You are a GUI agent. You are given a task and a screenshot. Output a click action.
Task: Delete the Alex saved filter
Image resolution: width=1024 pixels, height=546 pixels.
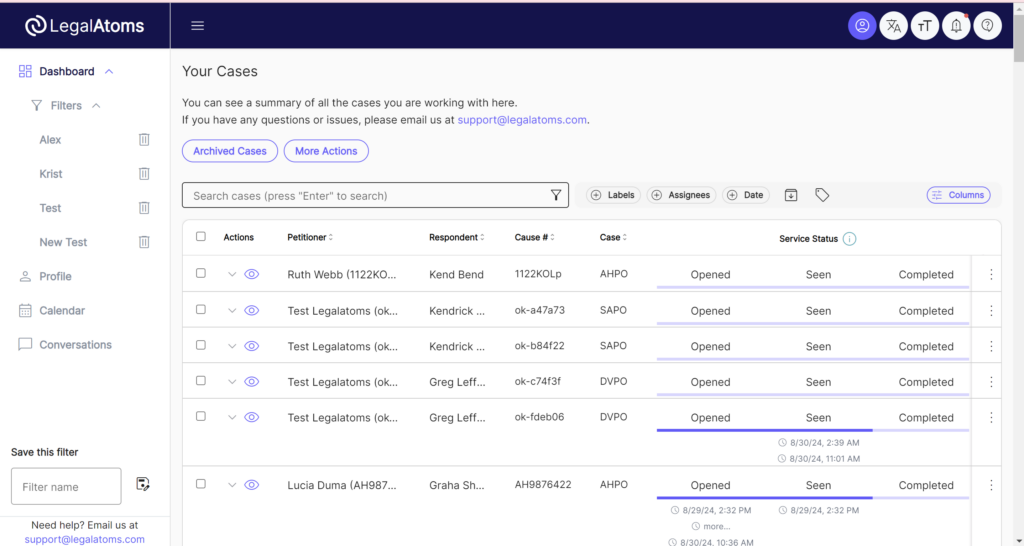(144, 139)
